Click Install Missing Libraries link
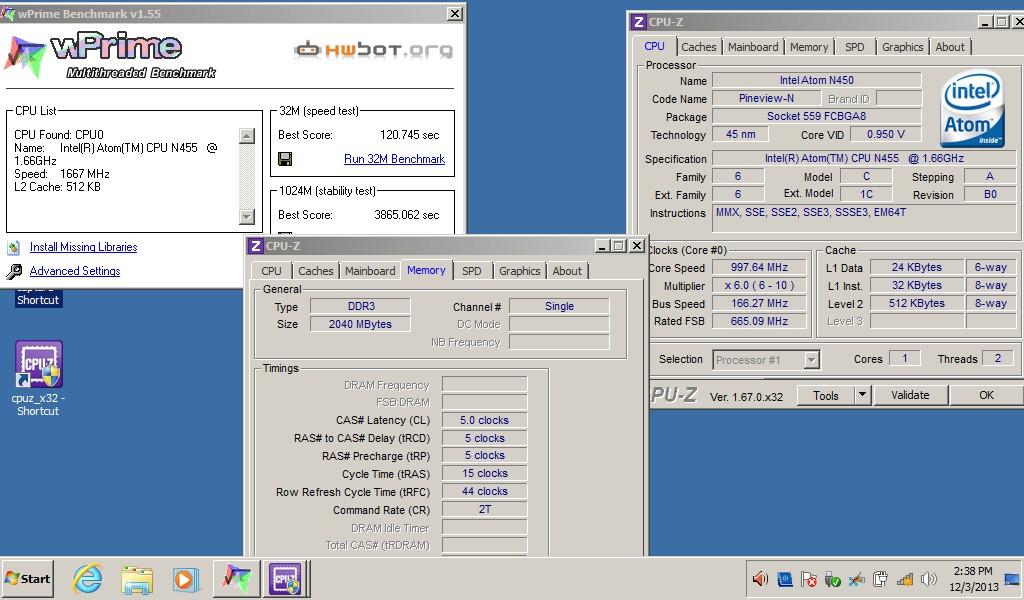 (84, 247)
